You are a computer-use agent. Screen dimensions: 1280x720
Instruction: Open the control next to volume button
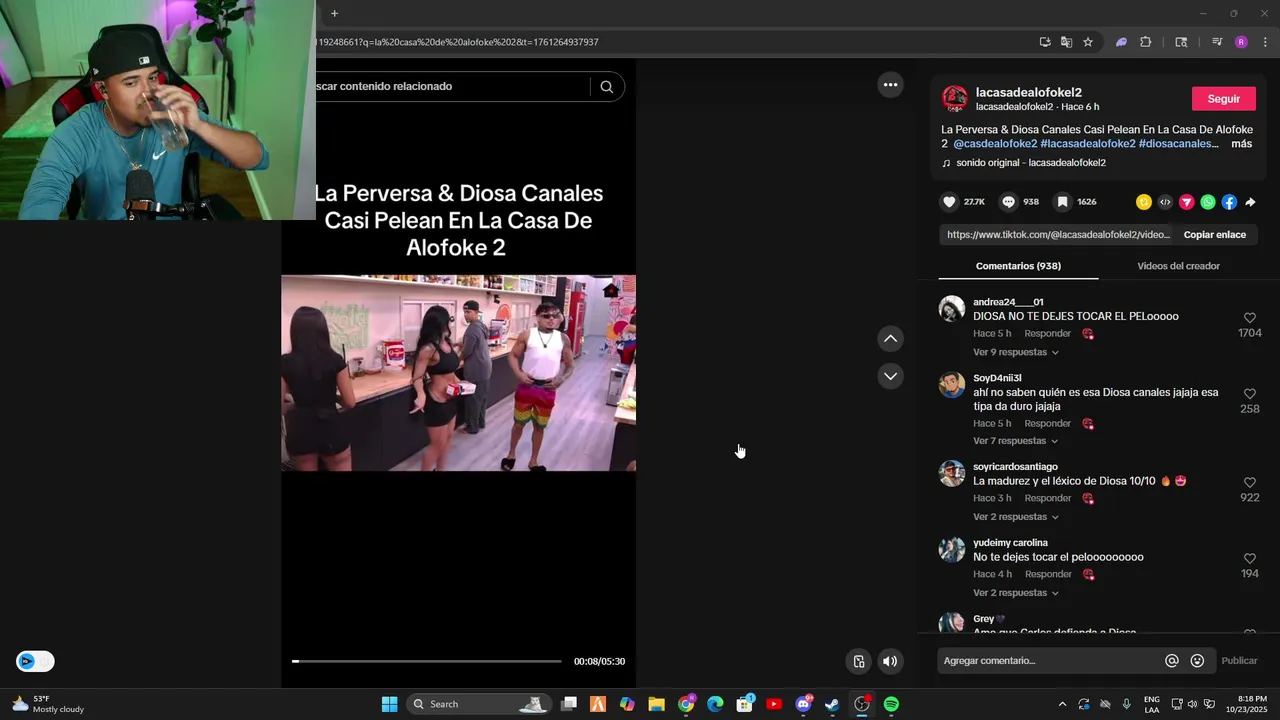(859, 661)
